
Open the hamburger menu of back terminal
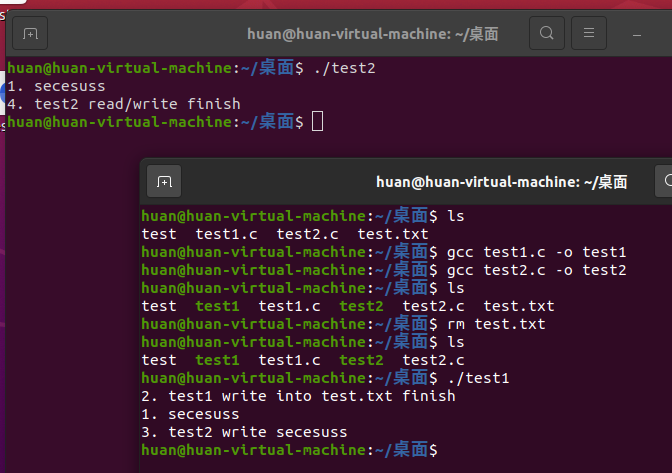click(589, 33)
